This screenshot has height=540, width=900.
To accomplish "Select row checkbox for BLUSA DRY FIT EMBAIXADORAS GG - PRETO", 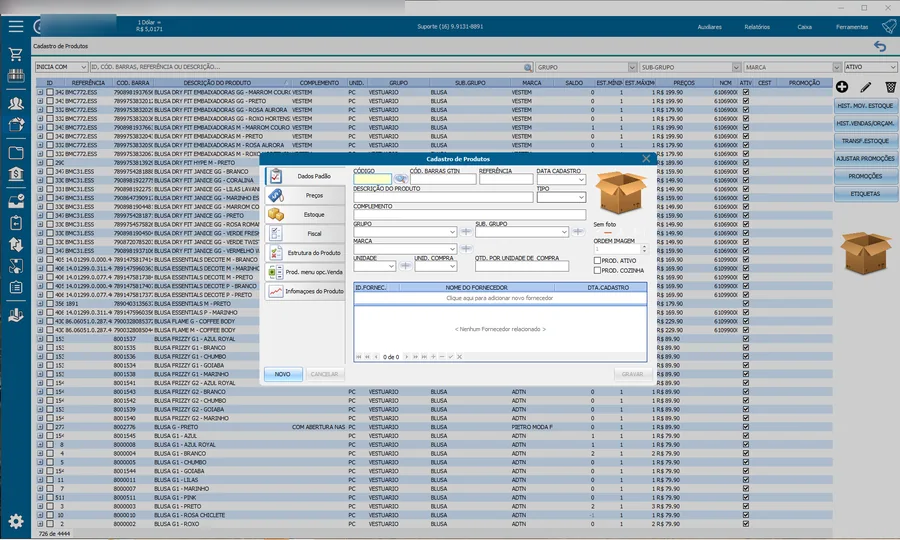I will point(50,101).
